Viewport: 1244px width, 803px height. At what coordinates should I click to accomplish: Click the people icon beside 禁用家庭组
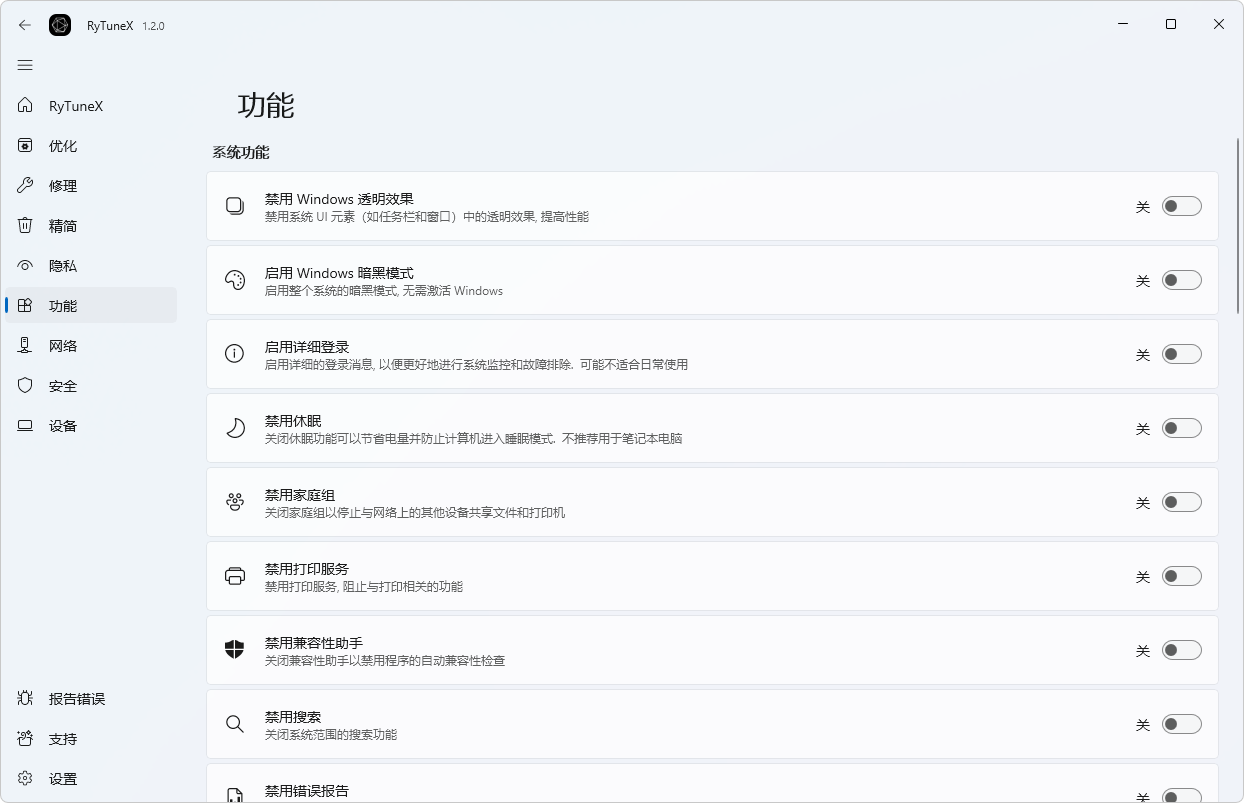tap(234, 502)
